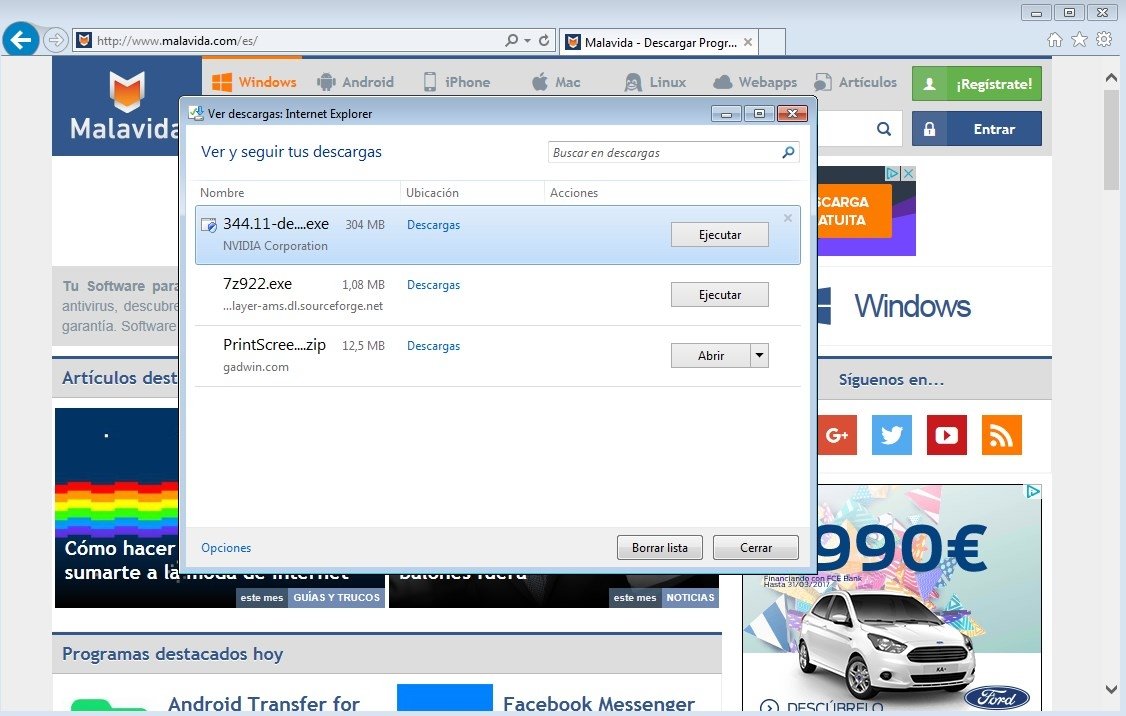Screen dimensions: 1126x716
Task: Go back with the browser back arrow
Action: 21,39
